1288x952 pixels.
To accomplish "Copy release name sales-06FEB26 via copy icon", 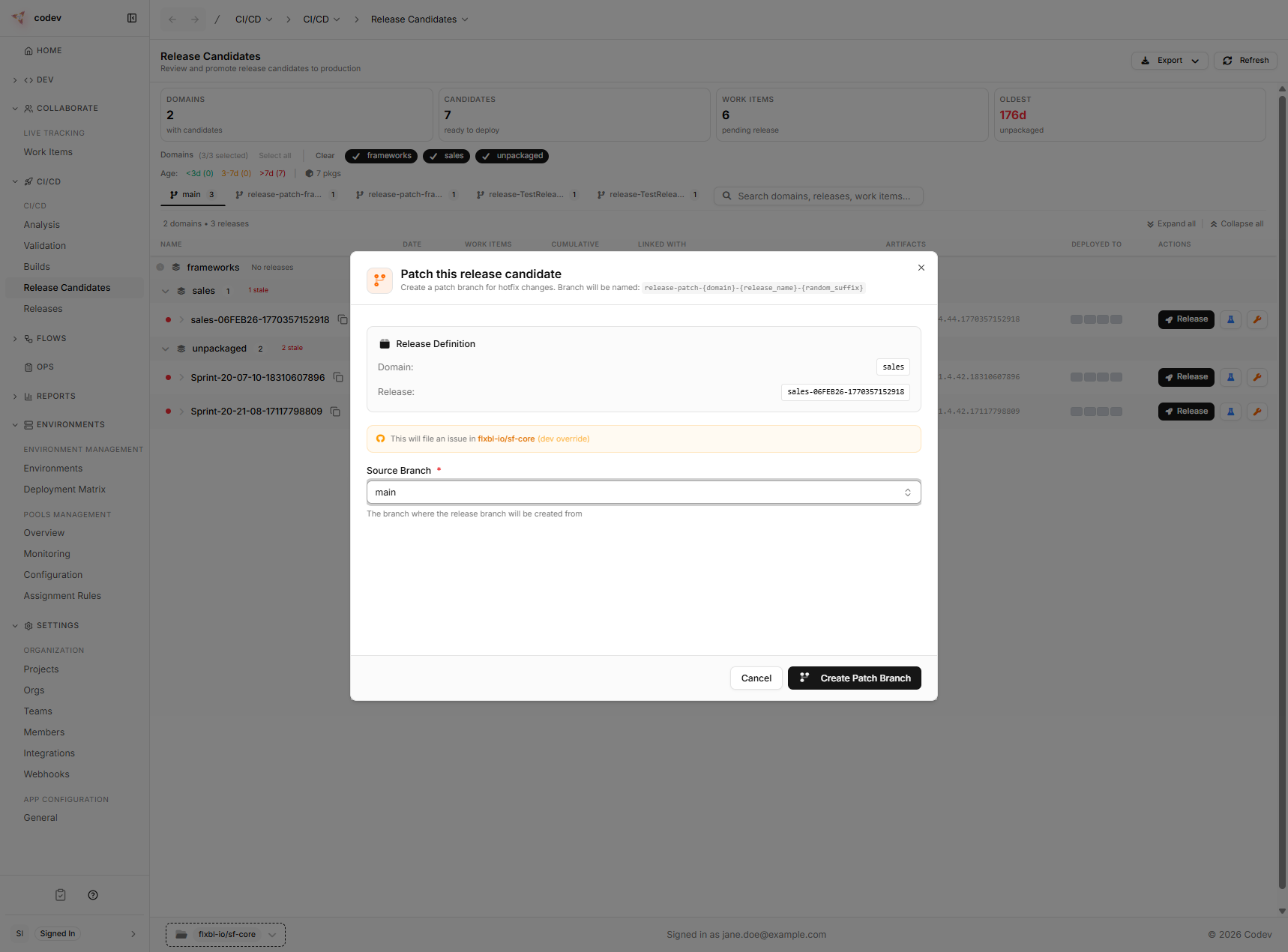I will (343, 319).
